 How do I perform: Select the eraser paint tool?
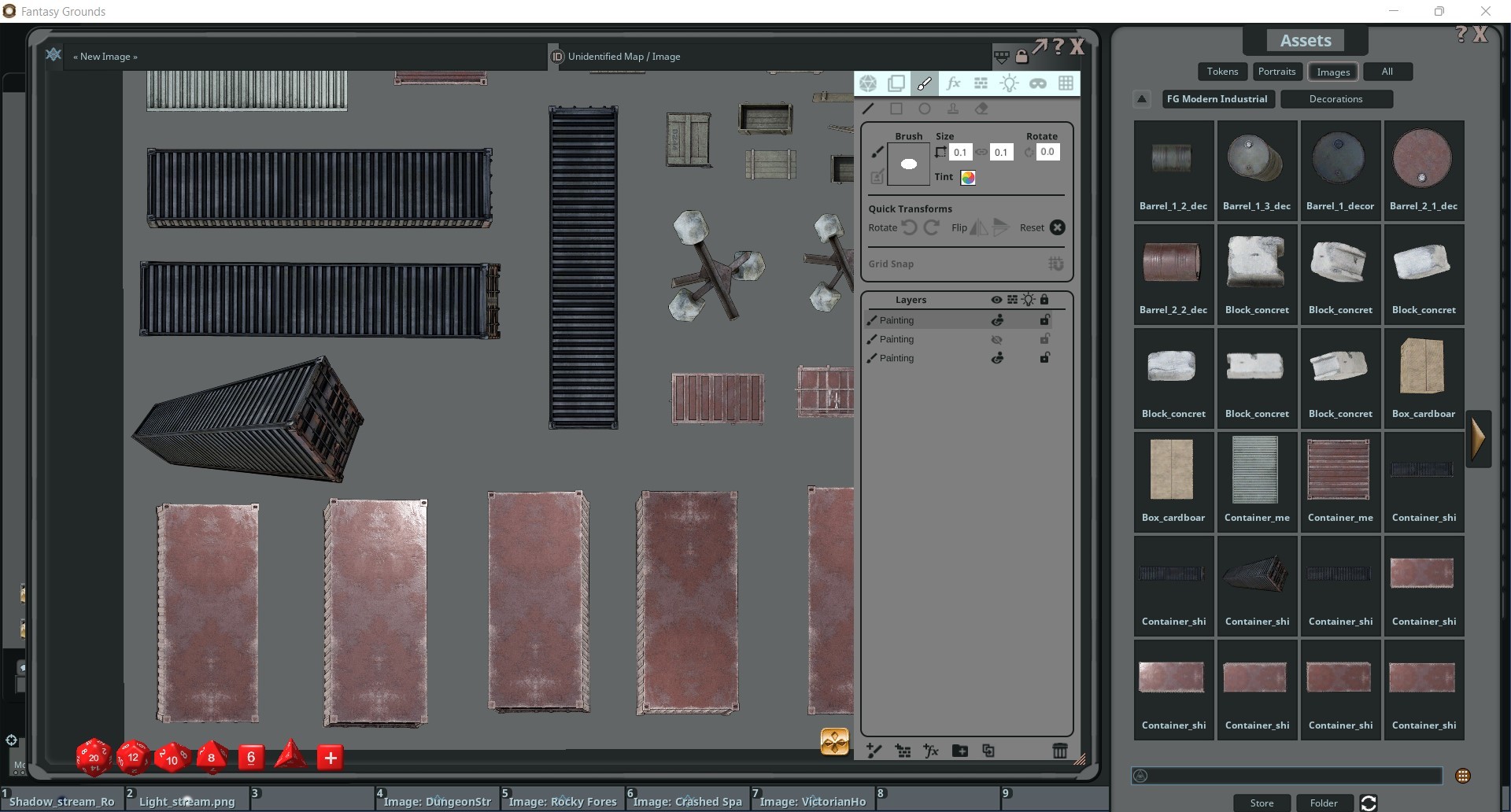981,109
